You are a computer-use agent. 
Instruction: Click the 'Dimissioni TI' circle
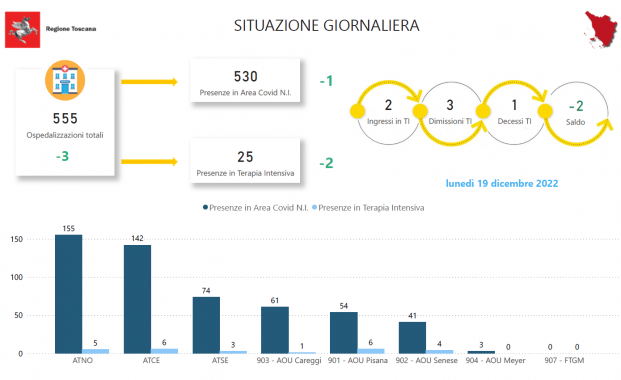click(x=450, y=113)
